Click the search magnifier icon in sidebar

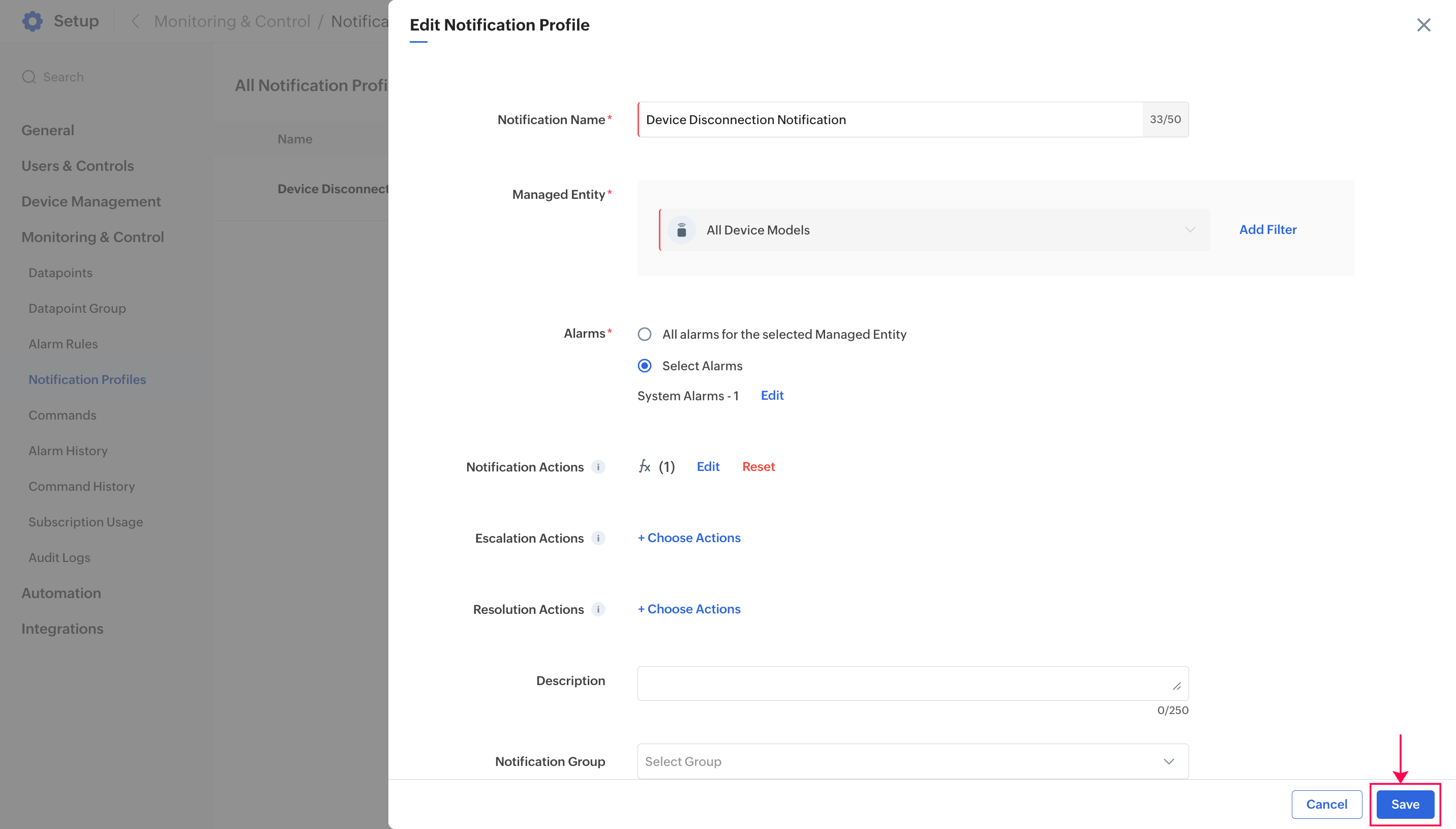pos(29,77)
